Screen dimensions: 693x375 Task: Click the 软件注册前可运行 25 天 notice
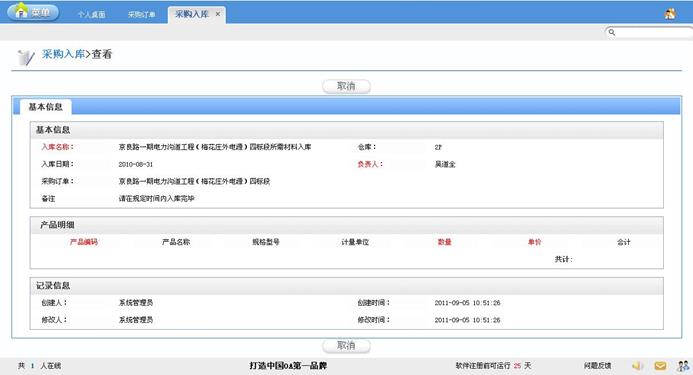(x=493, y=366)
